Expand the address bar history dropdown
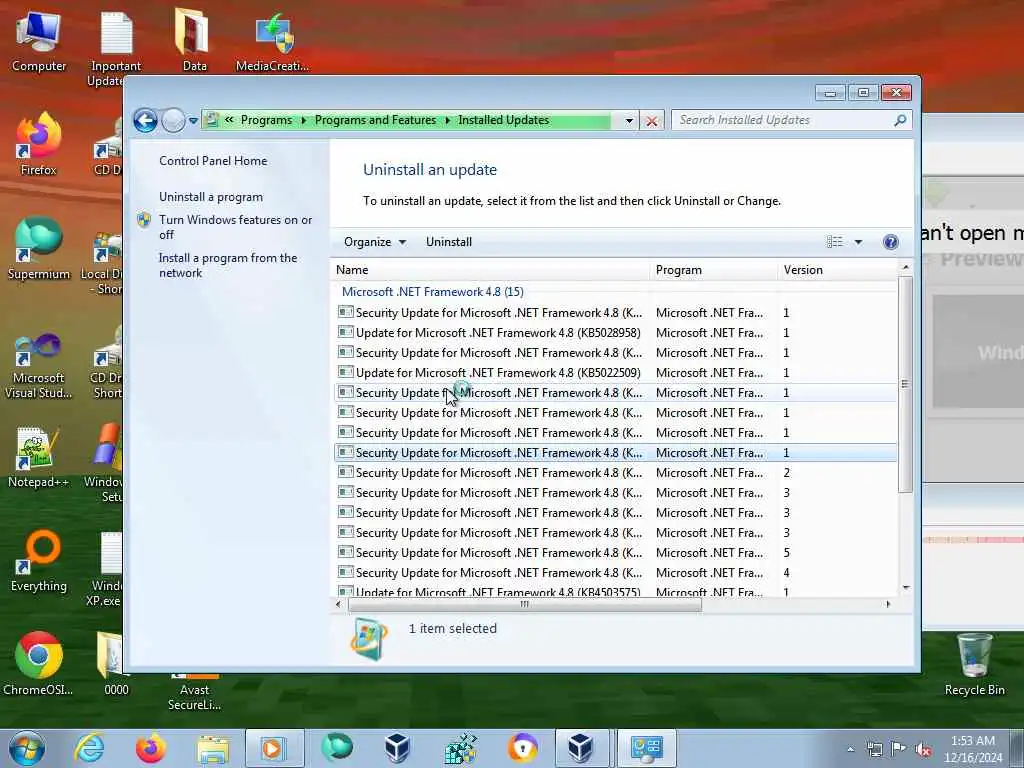 pos(629,121)
